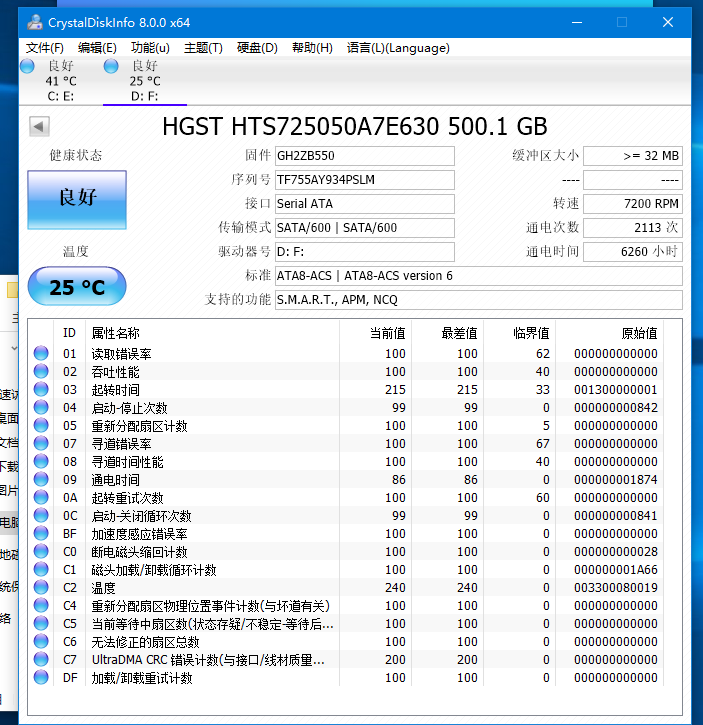Click the 驱动器号 field D: F:

point(364,252)
